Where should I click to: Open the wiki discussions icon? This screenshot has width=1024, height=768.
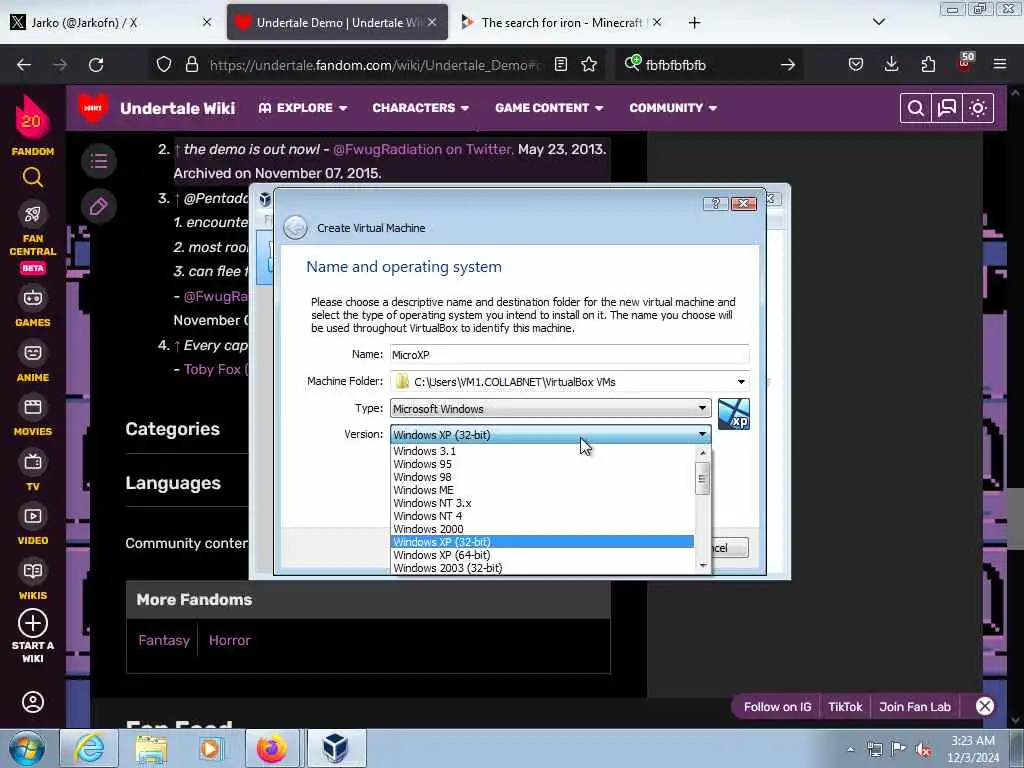pos(946,108)
